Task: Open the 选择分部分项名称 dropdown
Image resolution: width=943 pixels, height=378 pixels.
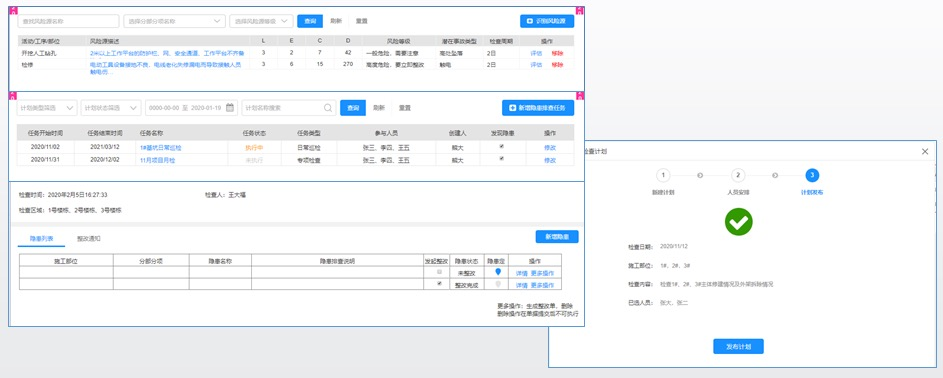Action: (174, 21)
